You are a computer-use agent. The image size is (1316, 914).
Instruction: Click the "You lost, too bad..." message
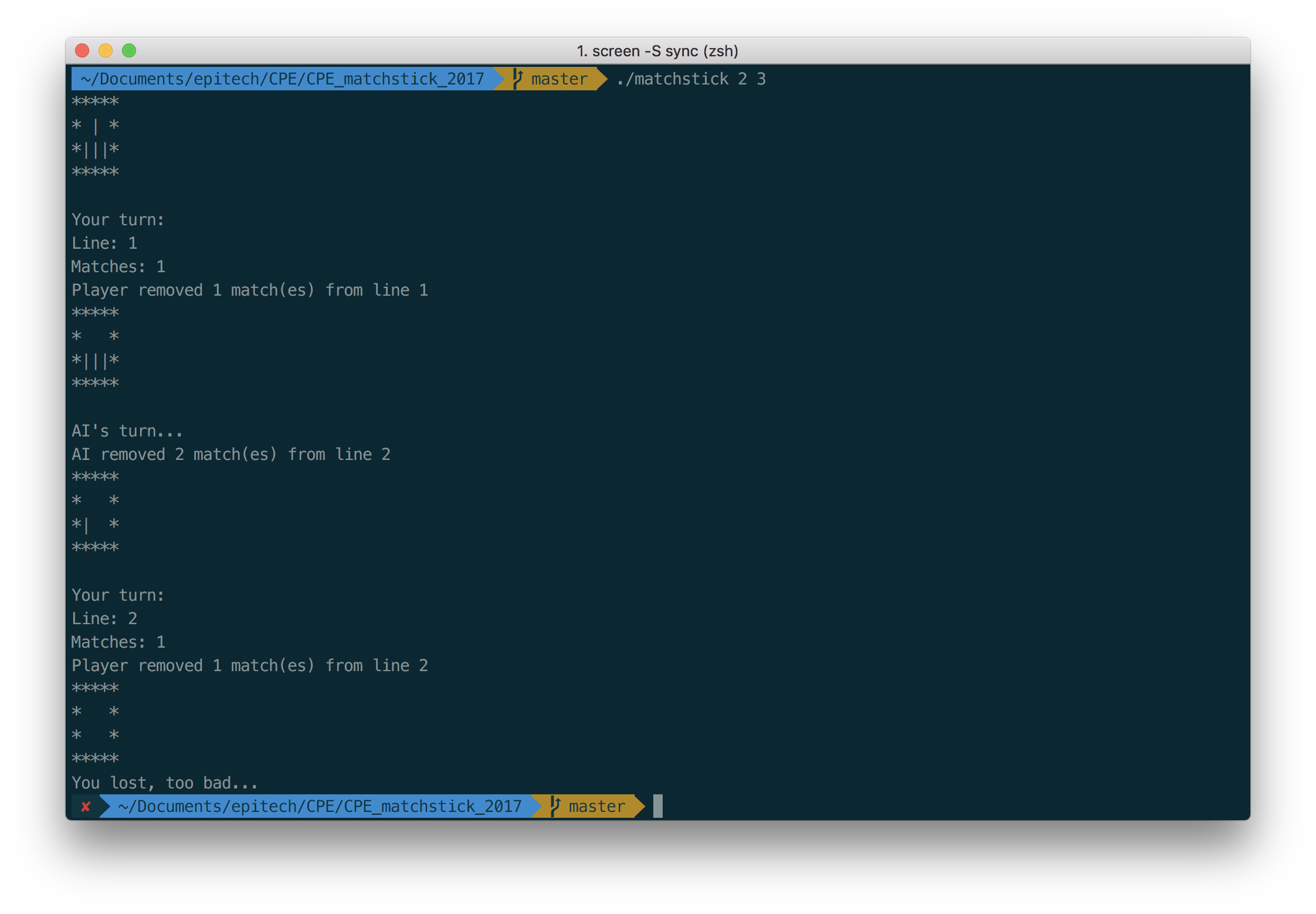165,783
